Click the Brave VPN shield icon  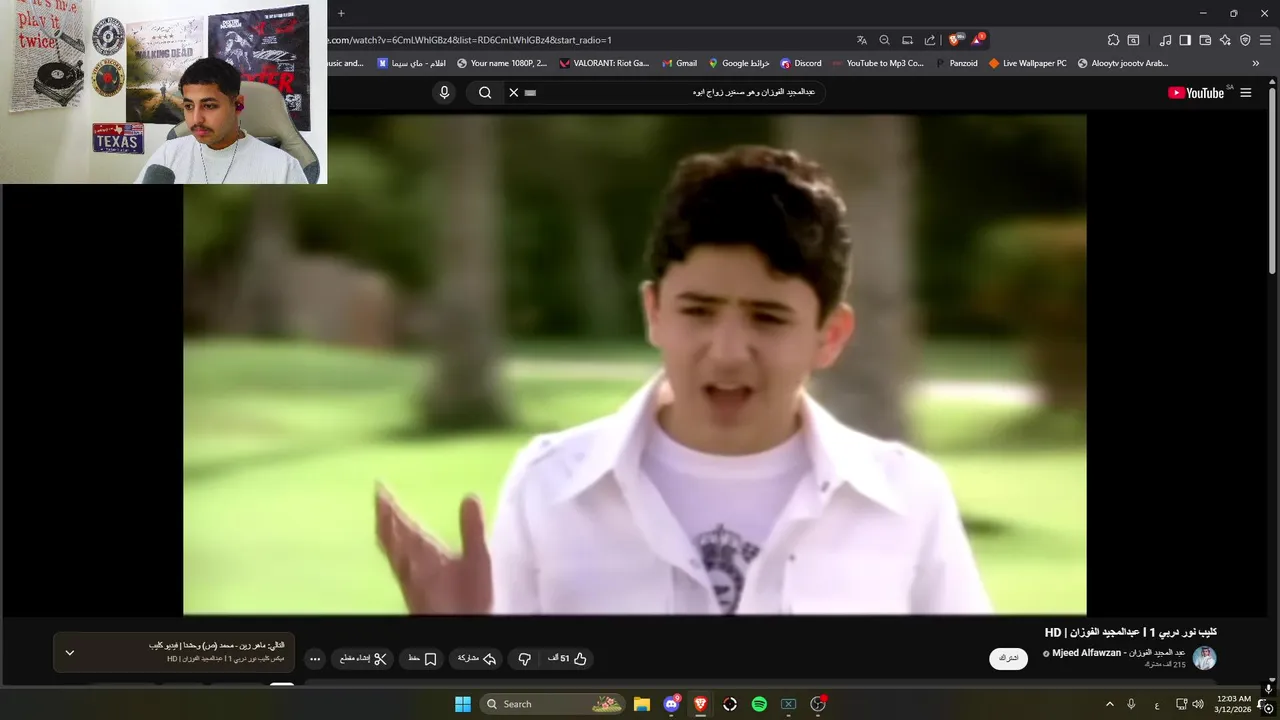tap(1245, 40)
